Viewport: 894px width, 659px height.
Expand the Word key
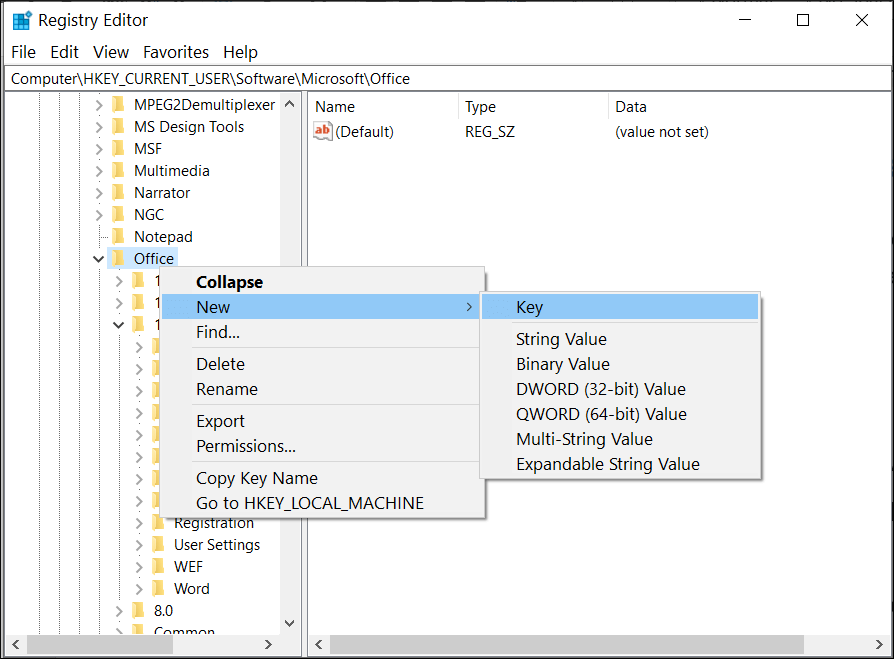coord(139,589)
